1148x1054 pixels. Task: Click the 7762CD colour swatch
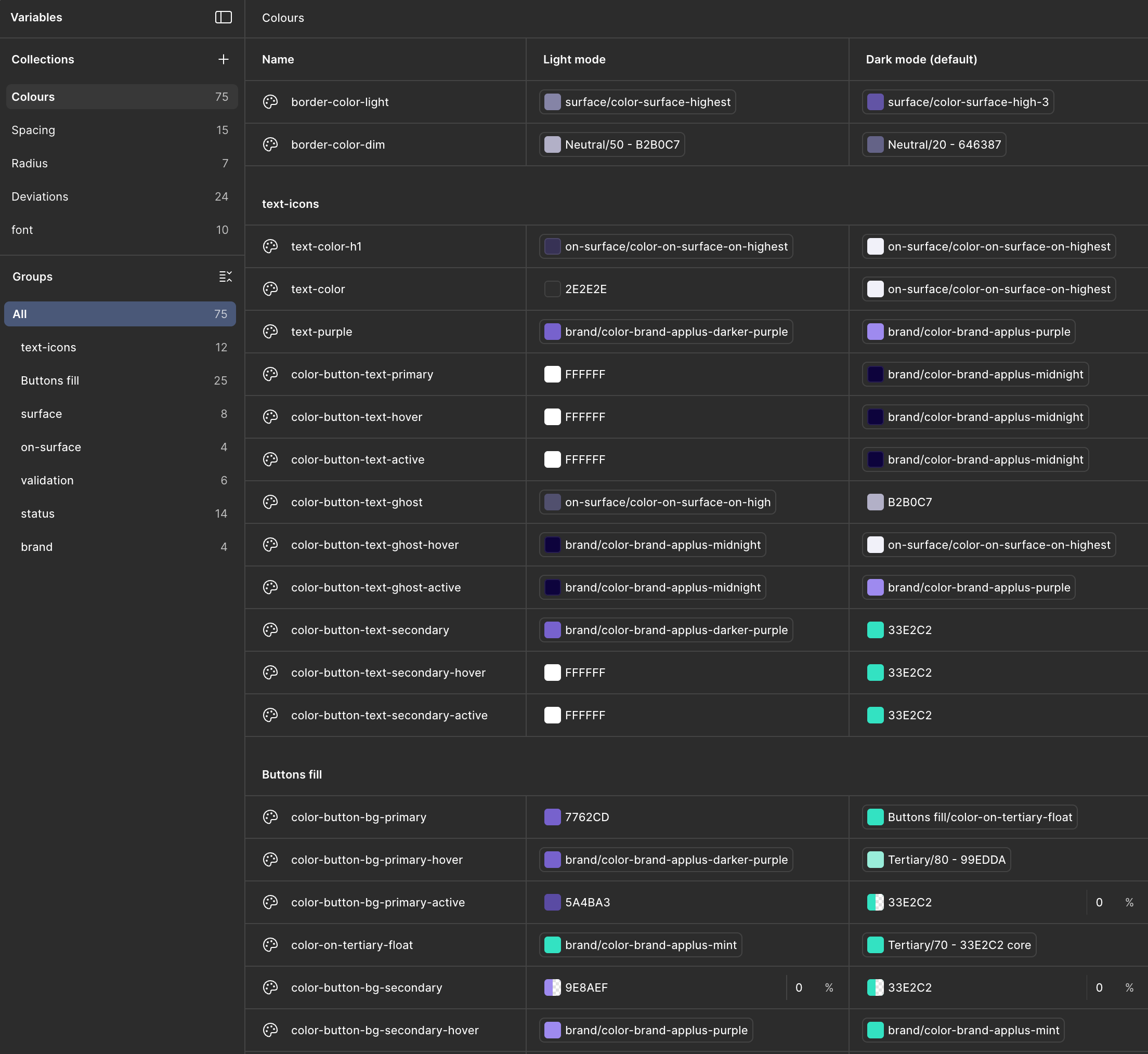pyautogui.click(x=552, y=818)
